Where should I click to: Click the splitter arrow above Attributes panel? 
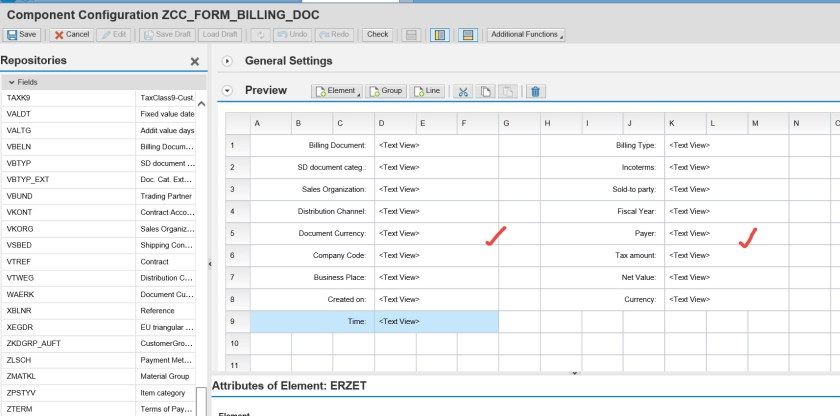pyautogui.click(x=574, y=373)
